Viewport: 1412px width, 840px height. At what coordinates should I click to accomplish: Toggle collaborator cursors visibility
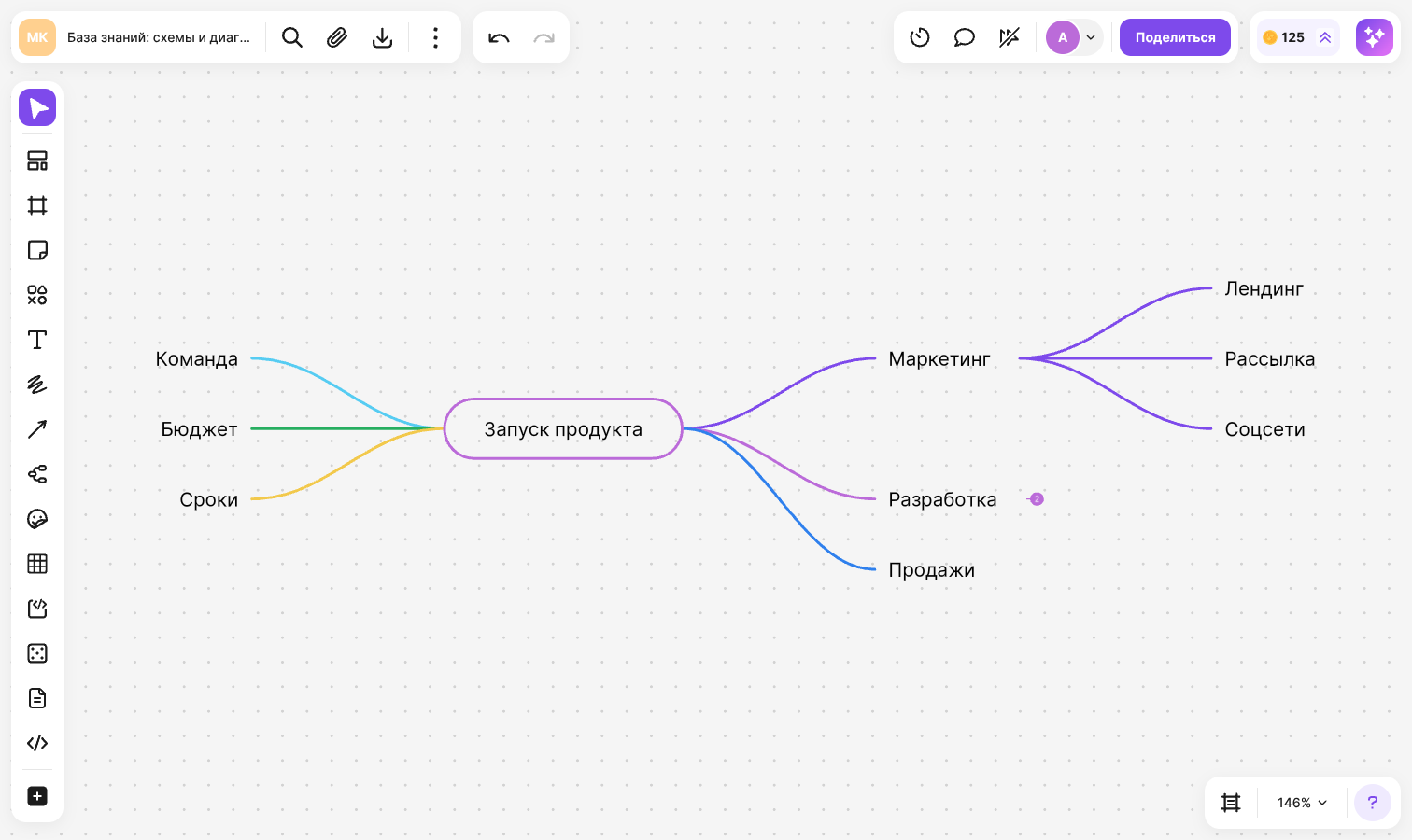point(1010,37)
